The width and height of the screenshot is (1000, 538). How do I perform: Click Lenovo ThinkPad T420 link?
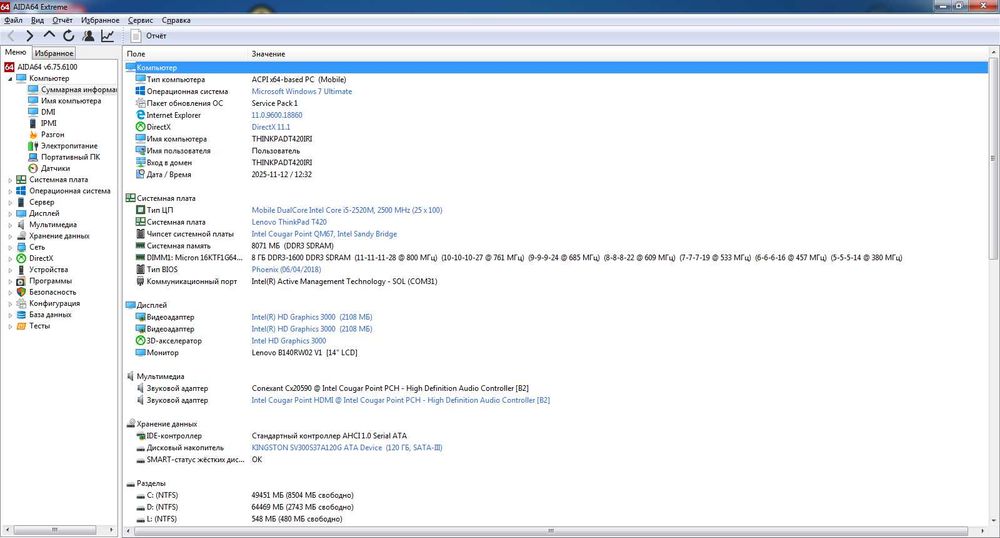pyautogui.click(x=289, y=222)
